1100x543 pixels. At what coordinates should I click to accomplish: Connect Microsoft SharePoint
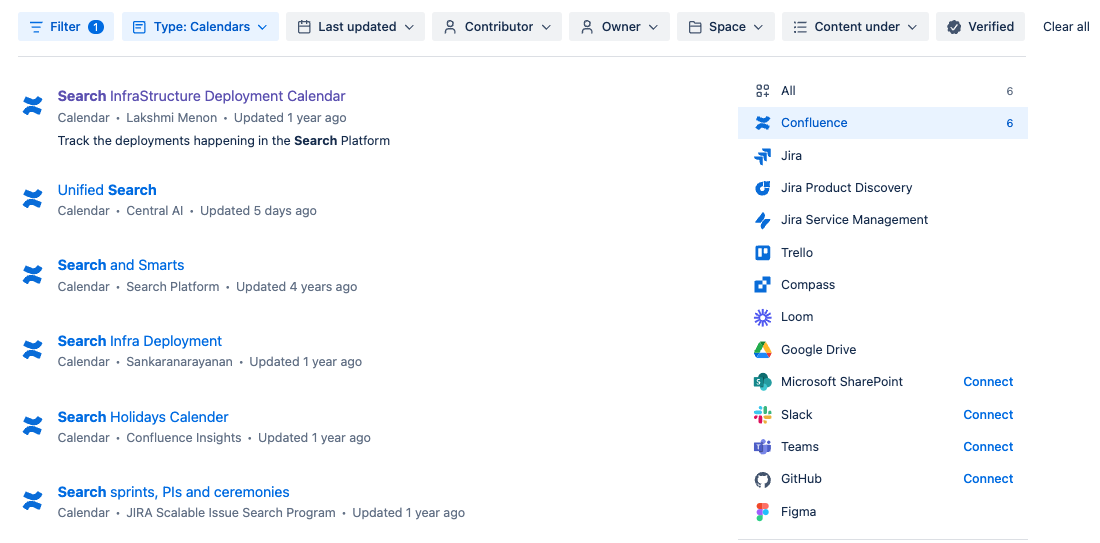click(x=988, y=382)
